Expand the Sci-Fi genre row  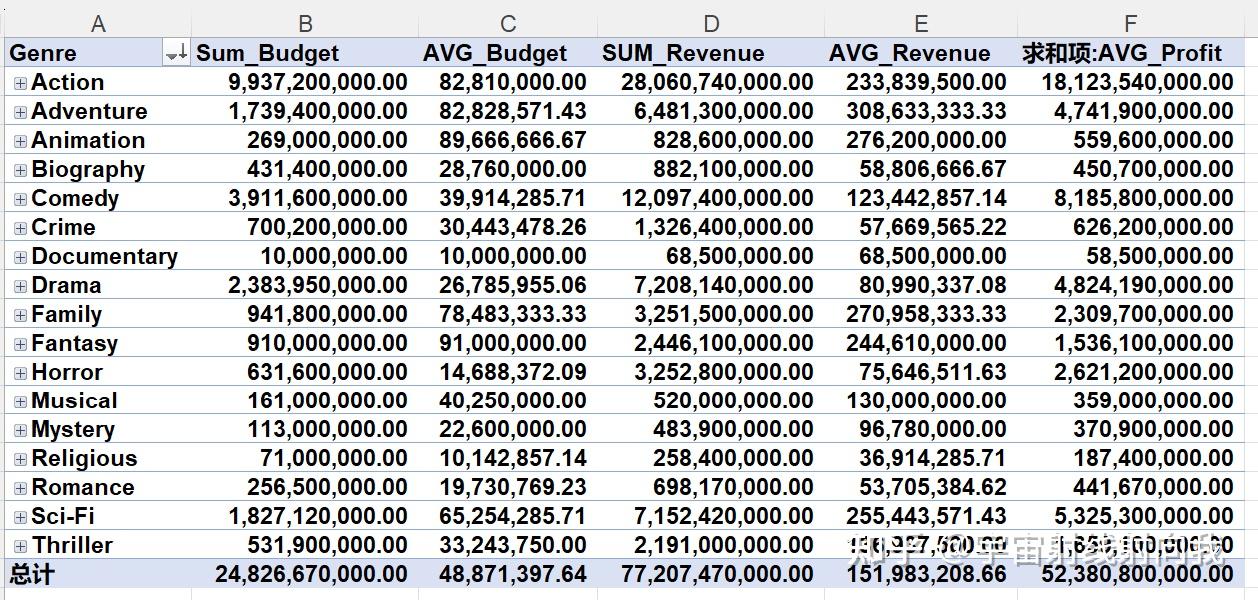point(20,519)
